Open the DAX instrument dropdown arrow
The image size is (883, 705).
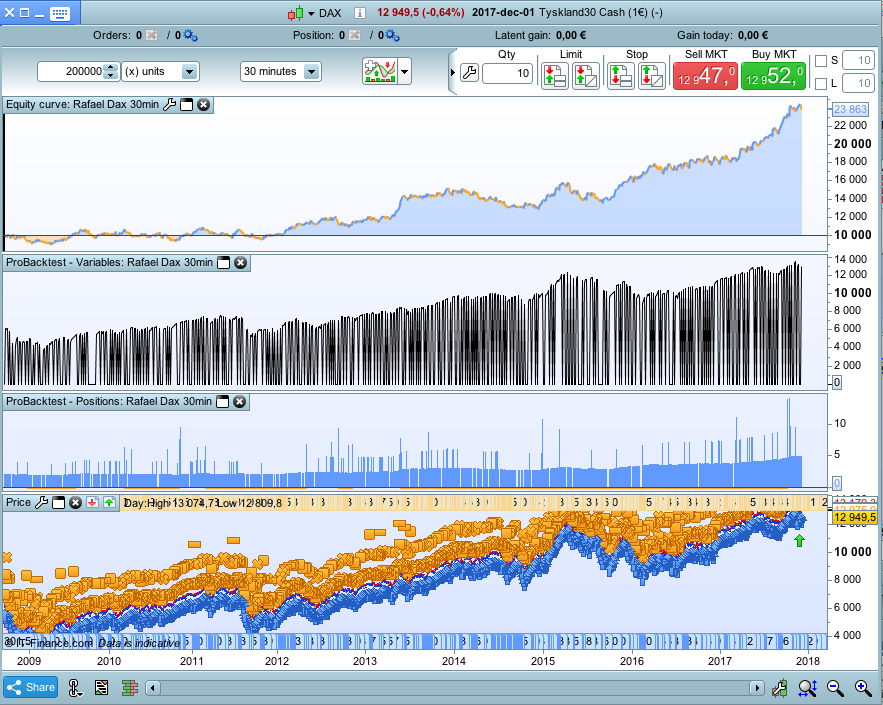311,13
